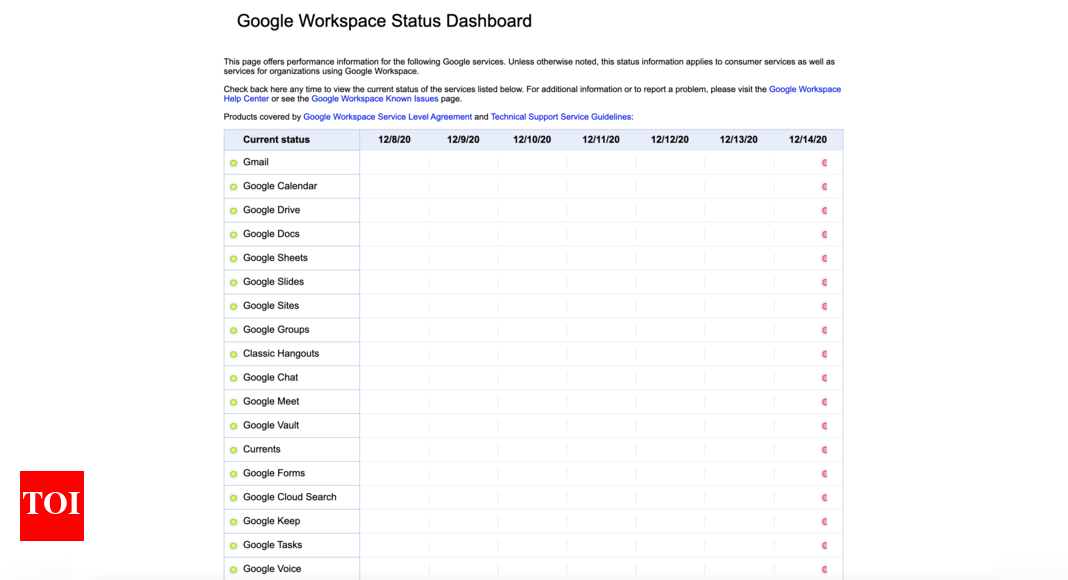Select the 12/10/20 date column header

click(x=532, y=140)
